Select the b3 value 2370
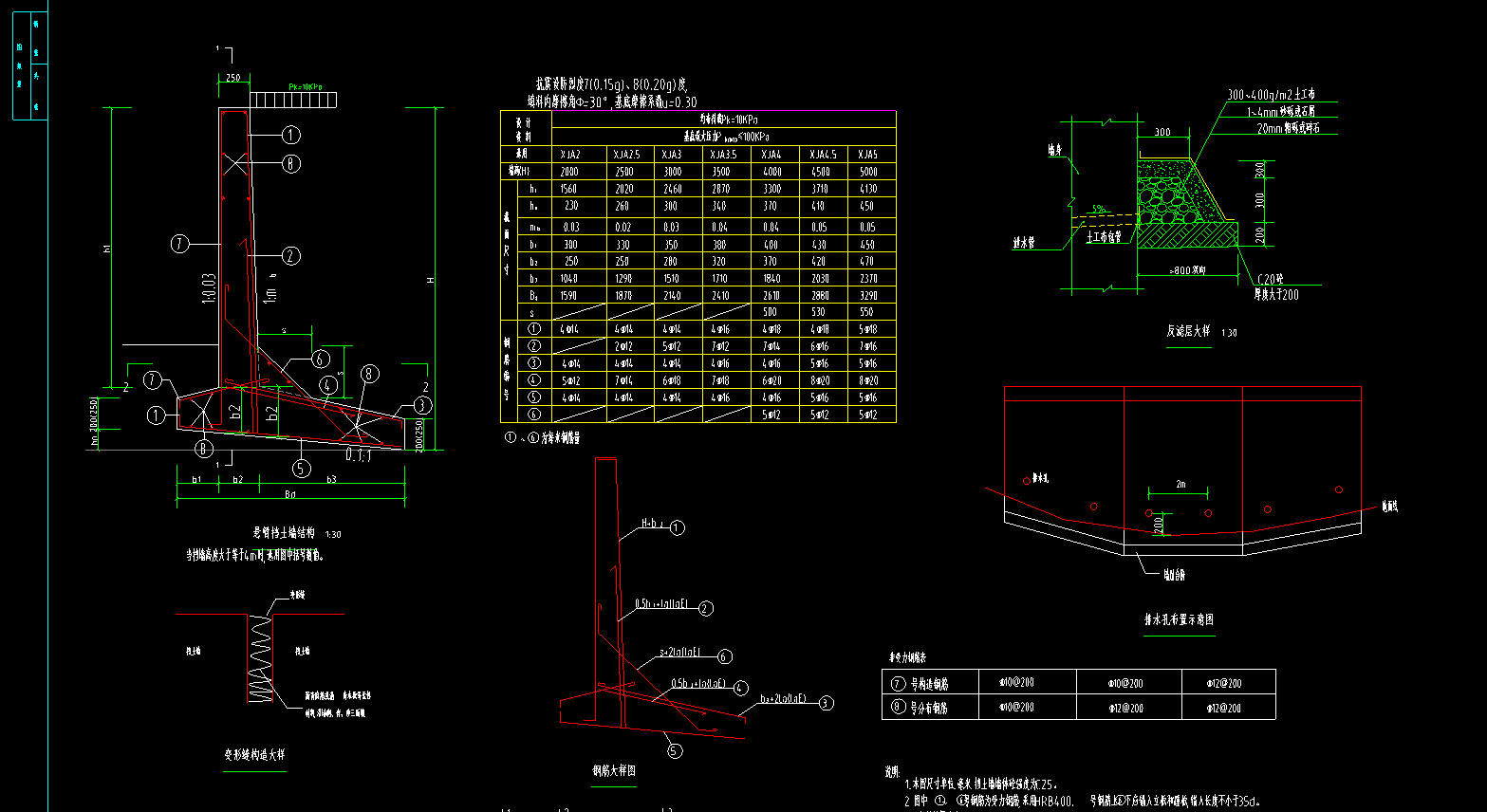 pos(867,279)
